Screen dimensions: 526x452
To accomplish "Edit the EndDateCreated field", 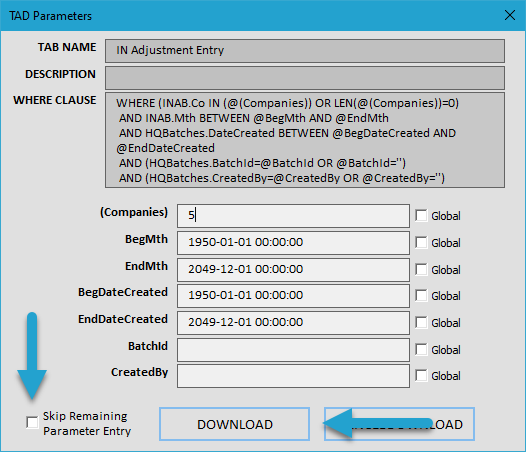I will 293,322.
